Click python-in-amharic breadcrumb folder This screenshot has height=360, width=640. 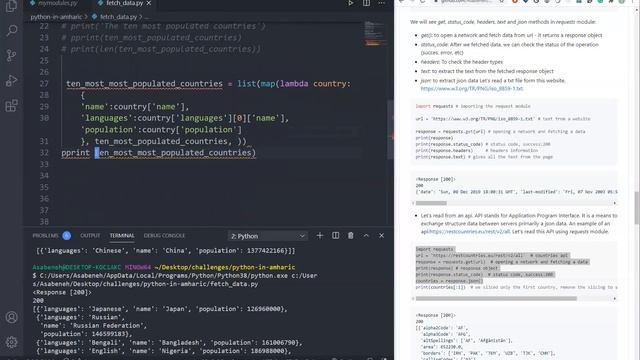click(x=56, y=17)
